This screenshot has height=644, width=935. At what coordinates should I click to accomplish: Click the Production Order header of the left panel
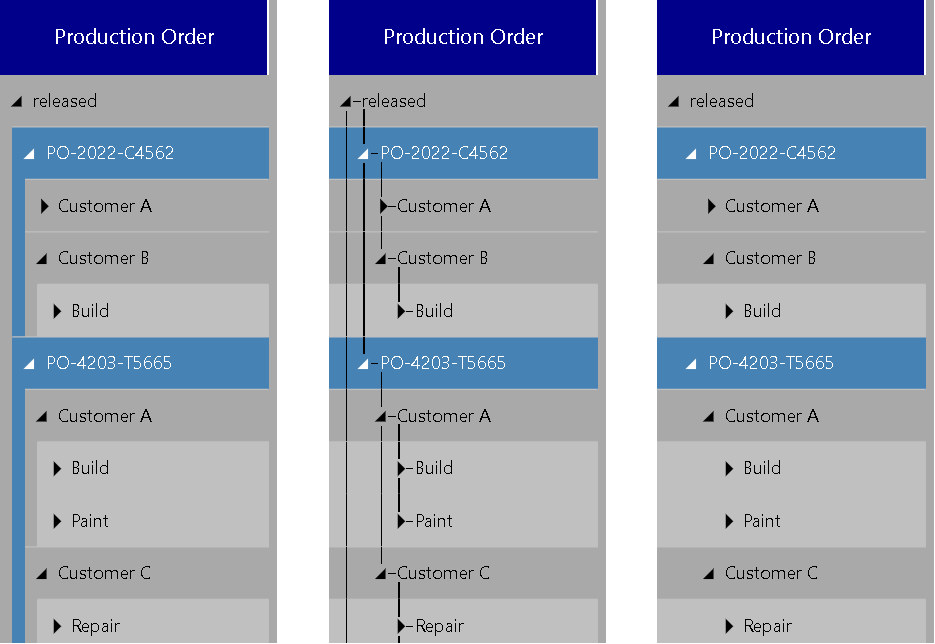click(134, 37)
